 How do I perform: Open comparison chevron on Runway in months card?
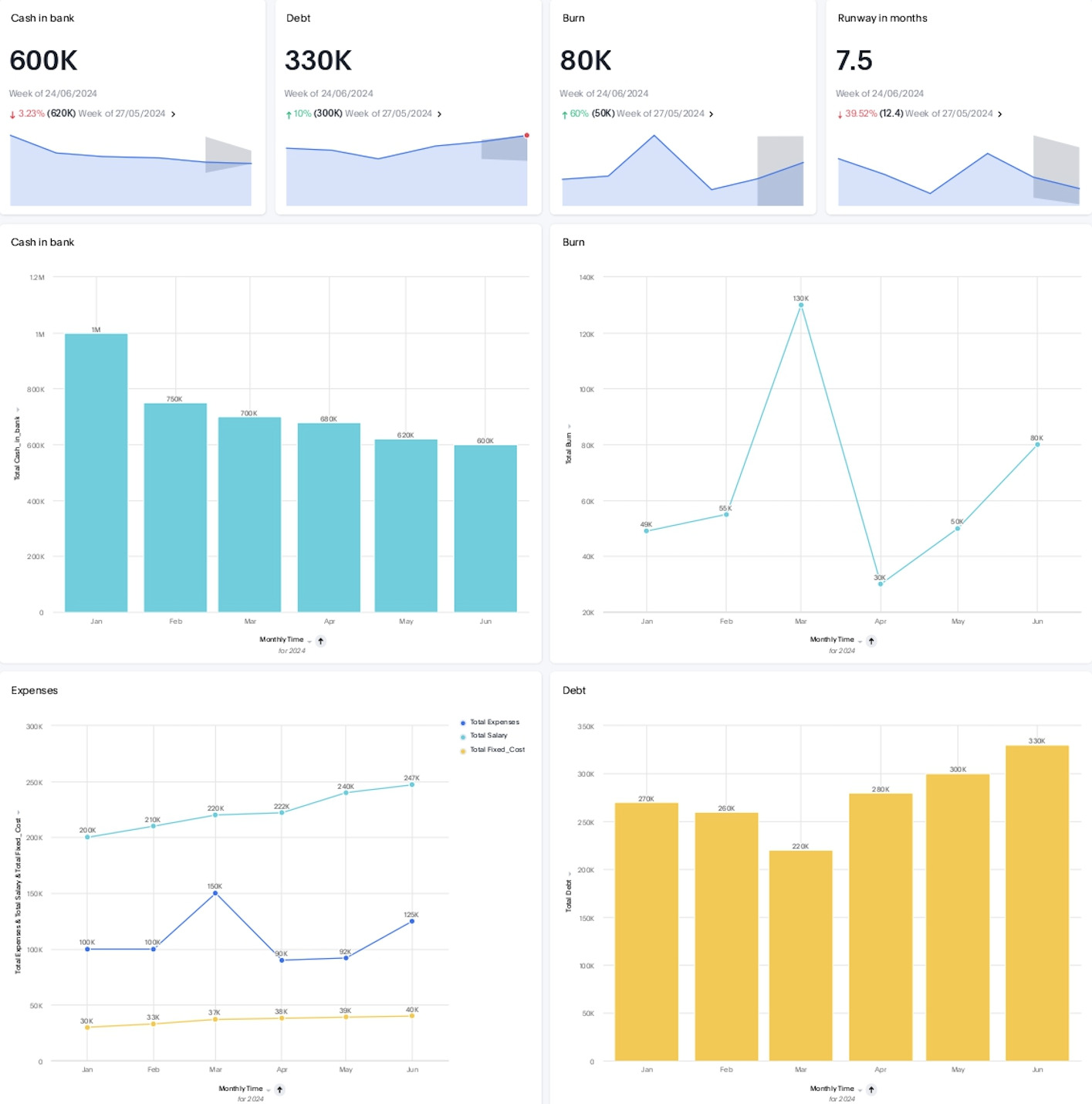[999, 114]
